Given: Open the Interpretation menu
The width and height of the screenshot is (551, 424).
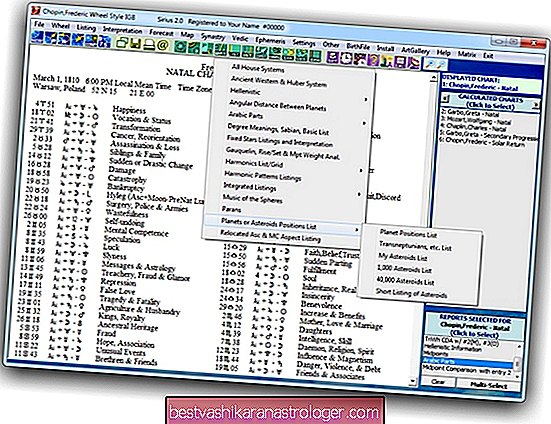Looking at the screenshot, I should pos(123,30).
